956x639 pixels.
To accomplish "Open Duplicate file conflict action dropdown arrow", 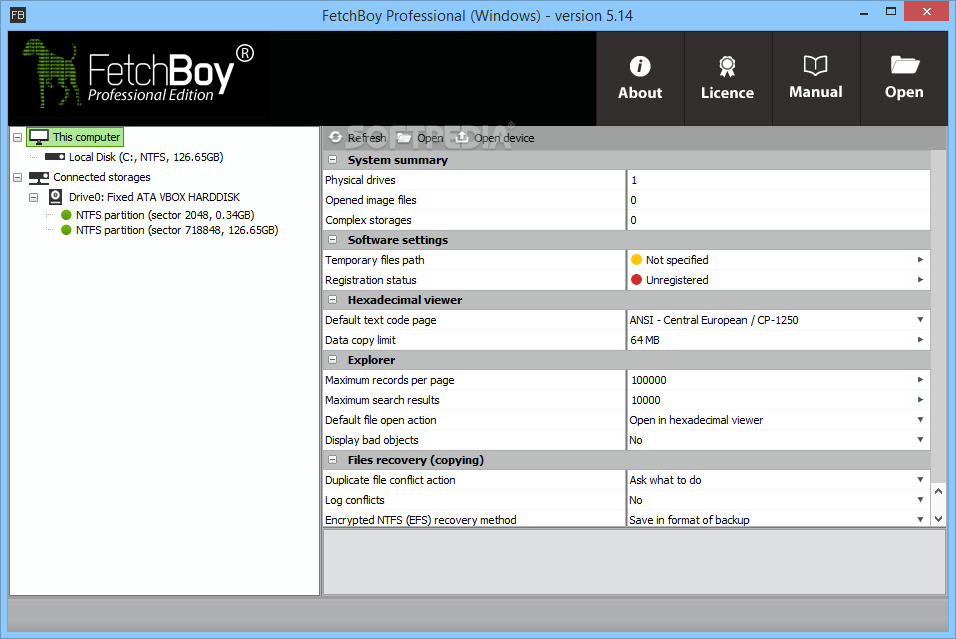I will (920, 480).
